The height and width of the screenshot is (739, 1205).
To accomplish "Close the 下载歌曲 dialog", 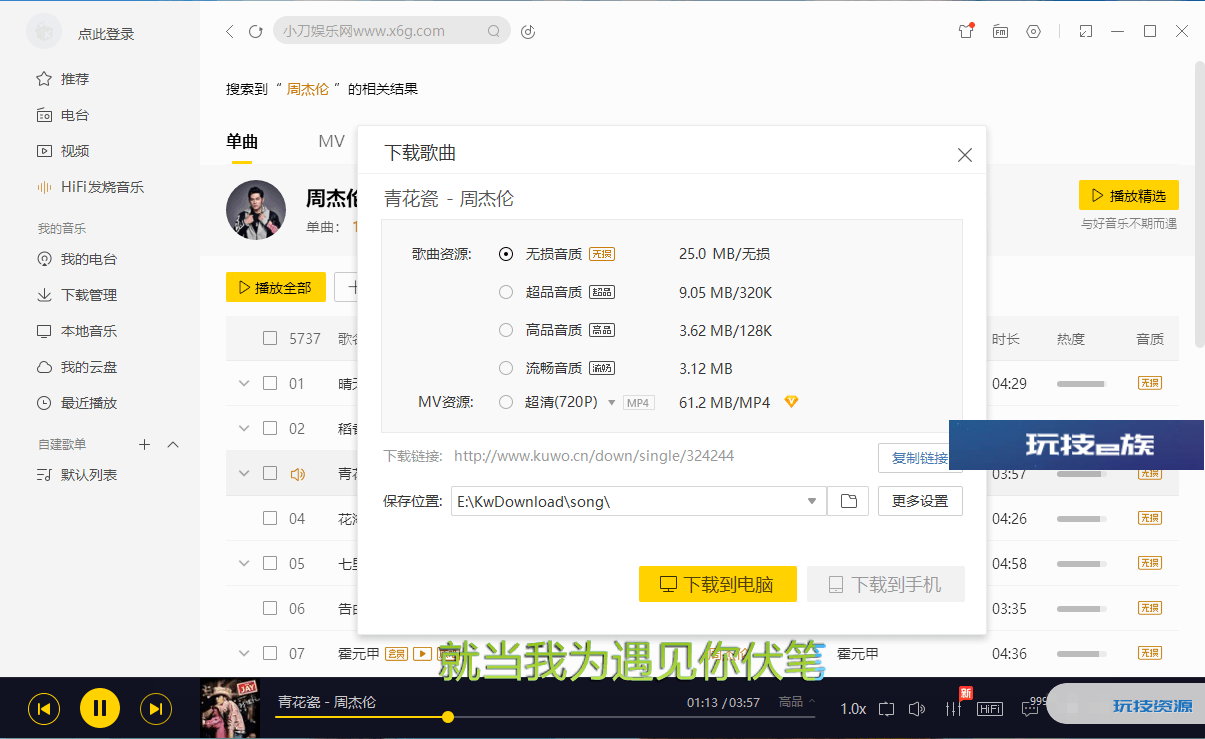I will [964, 155].
